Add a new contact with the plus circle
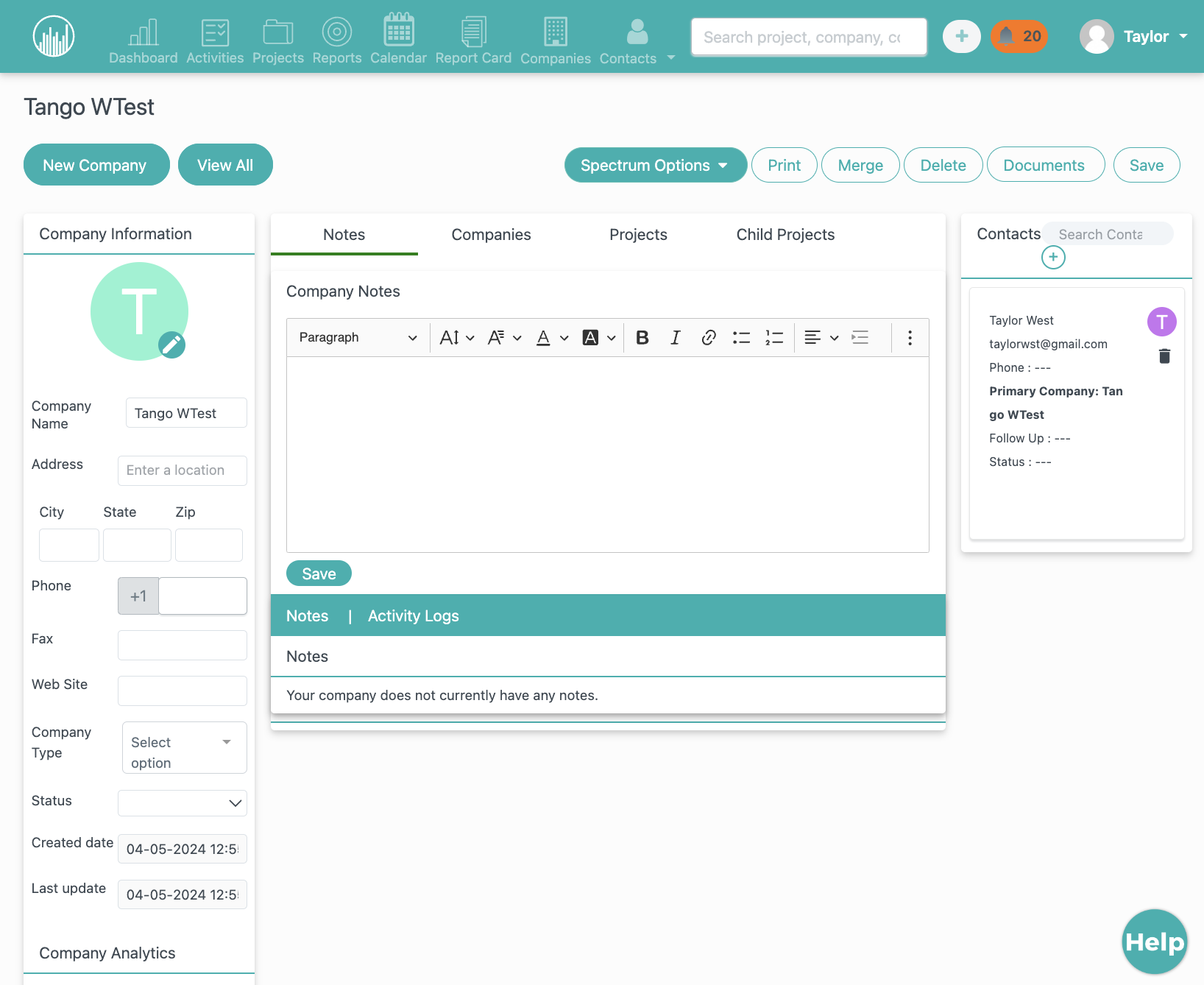Screen dimensions: 1204x985 tap(1053, 257)
